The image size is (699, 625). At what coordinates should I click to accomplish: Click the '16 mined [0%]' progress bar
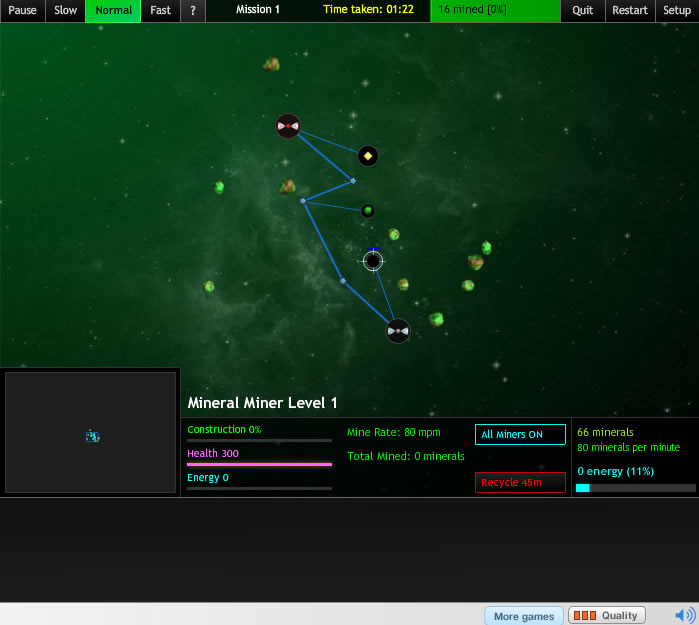click(495, 10)
